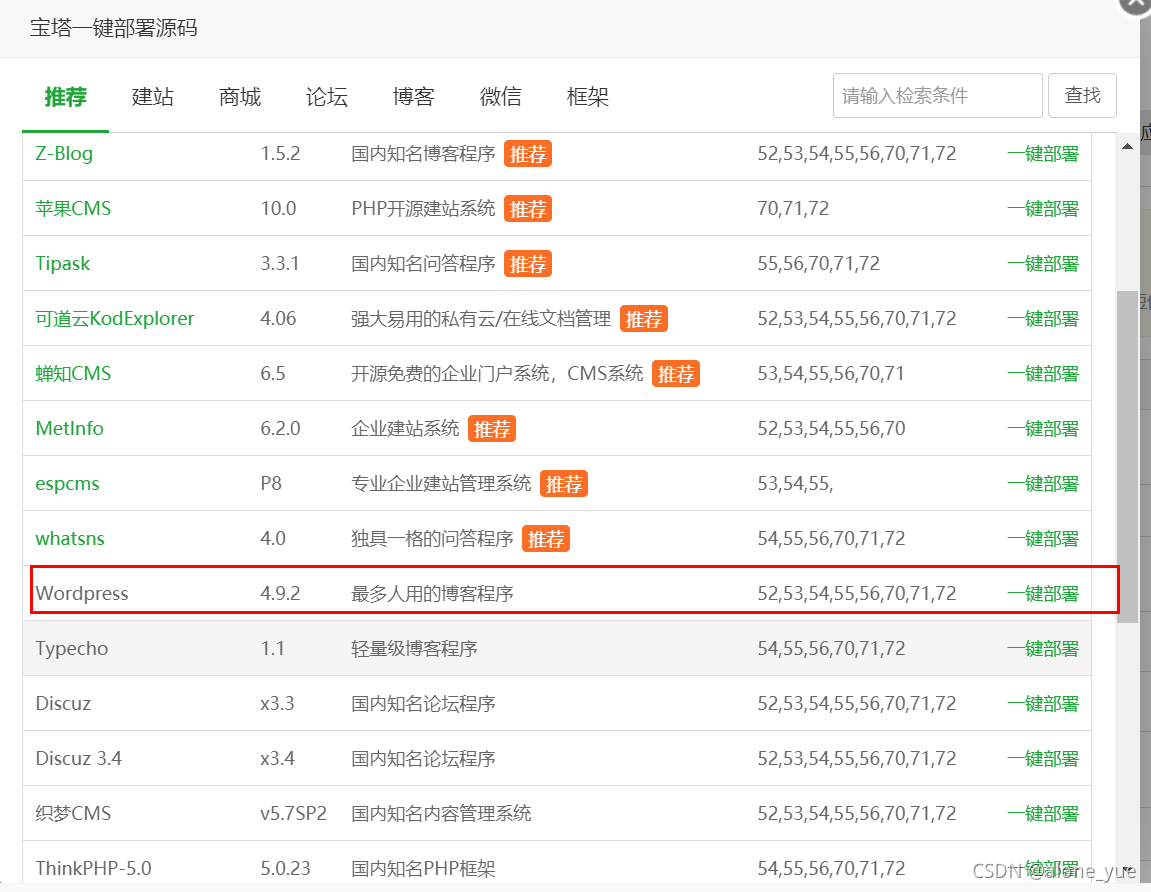Open the espcms link
Viewport: 1151px width, 892px height.
coord(67,484)
